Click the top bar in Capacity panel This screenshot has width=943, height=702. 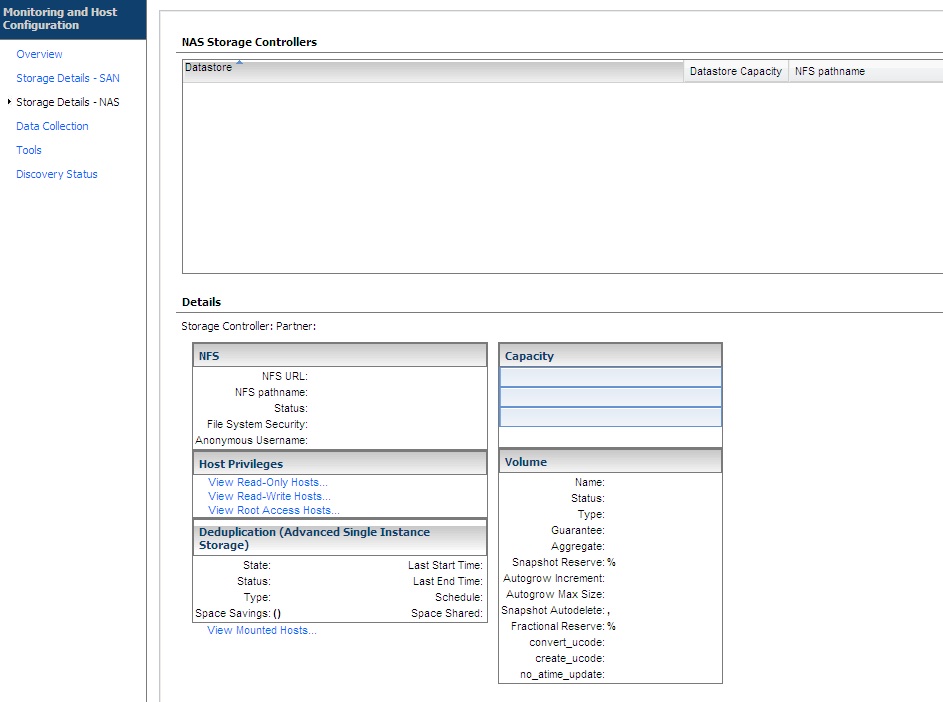click(x=610, y=377)
